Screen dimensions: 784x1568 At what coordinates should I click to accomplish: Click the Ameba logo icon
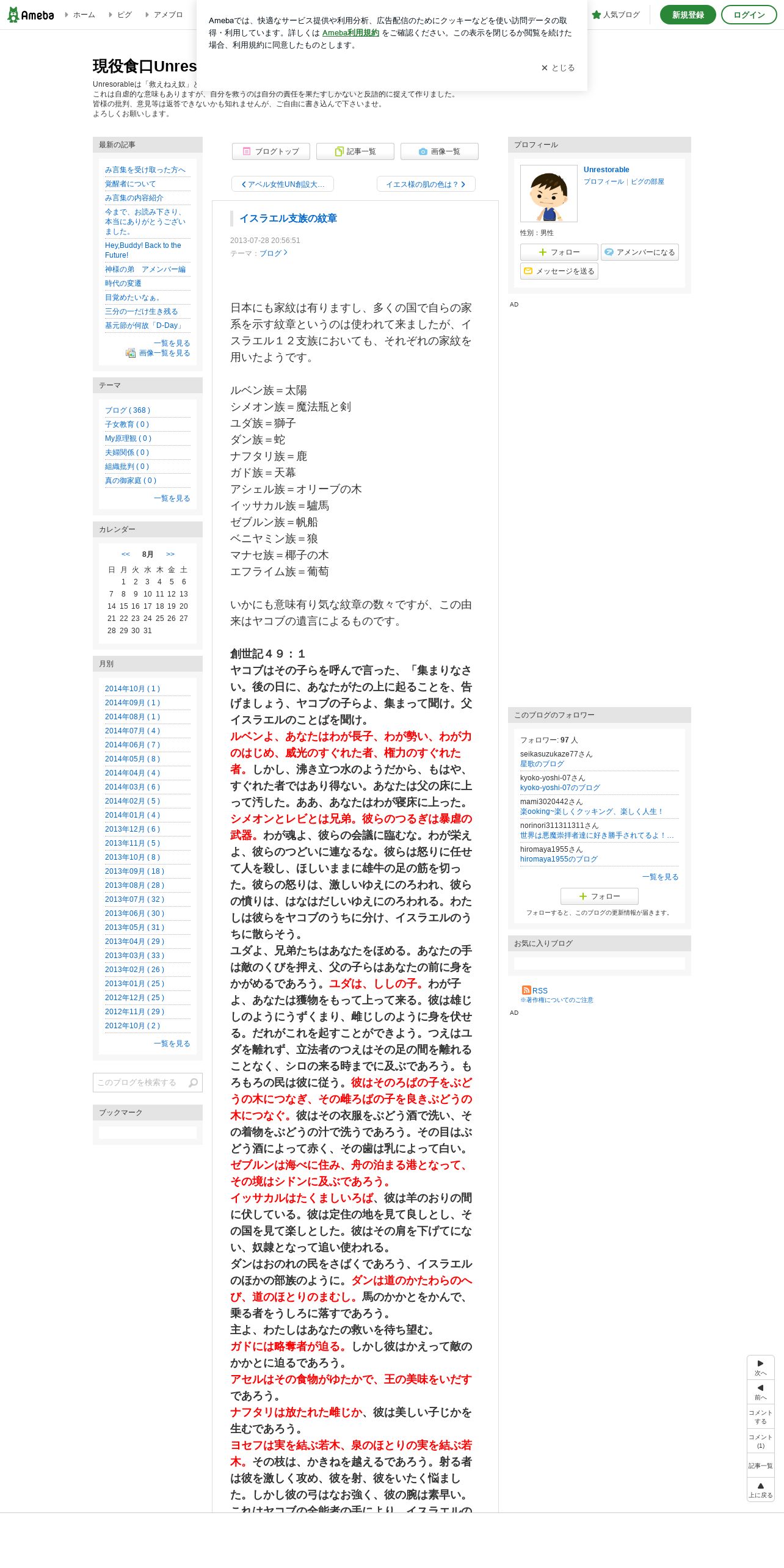pyautogui.click(x=31, y=15)
